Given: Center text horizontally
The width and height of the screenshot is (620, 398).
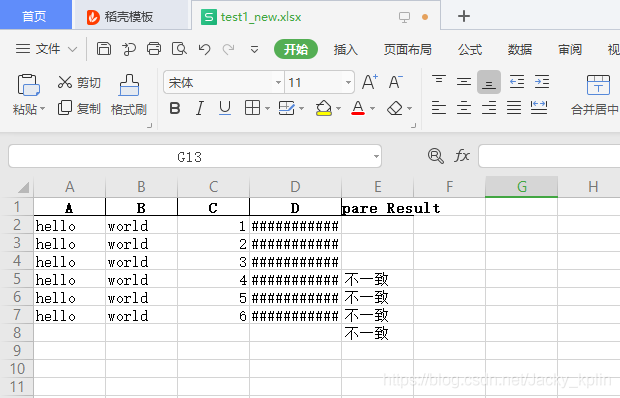Looking at the screenshot, I should point(464,108).
